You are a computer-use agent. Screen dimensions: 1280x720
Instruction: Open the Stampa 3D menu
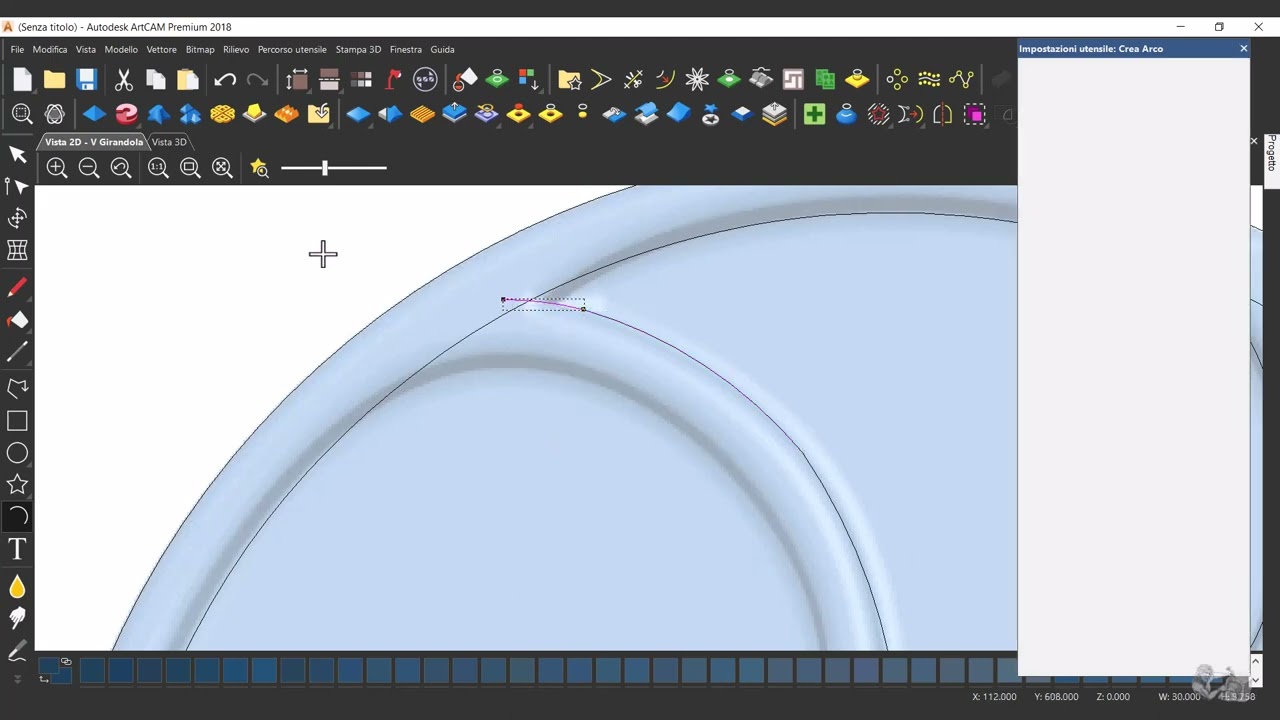(358, 49)
